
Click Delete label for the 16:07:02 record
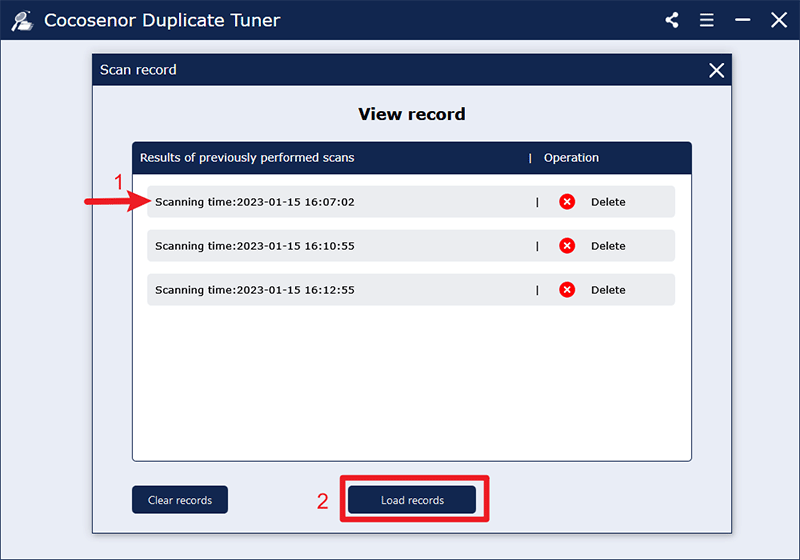coord(608,202)
